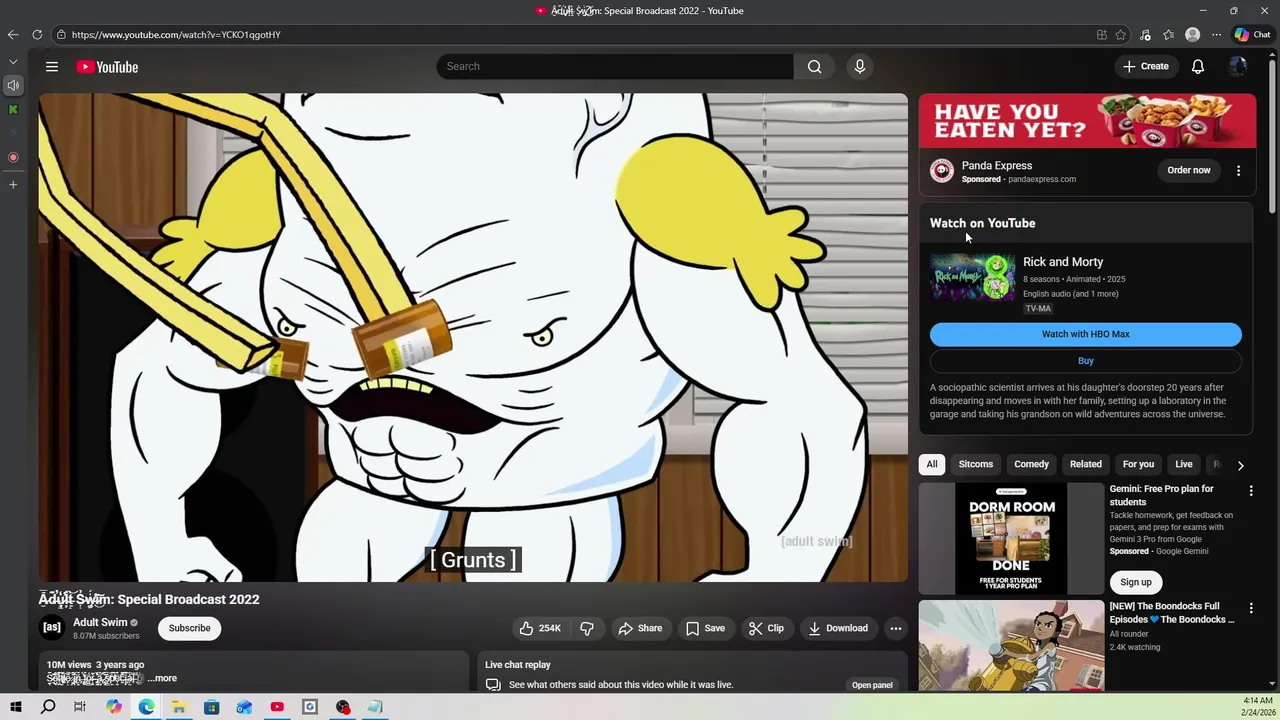The image size is (1280, 720).
Task: Switch to the green K sidebar tab
Action: (13, 110)
